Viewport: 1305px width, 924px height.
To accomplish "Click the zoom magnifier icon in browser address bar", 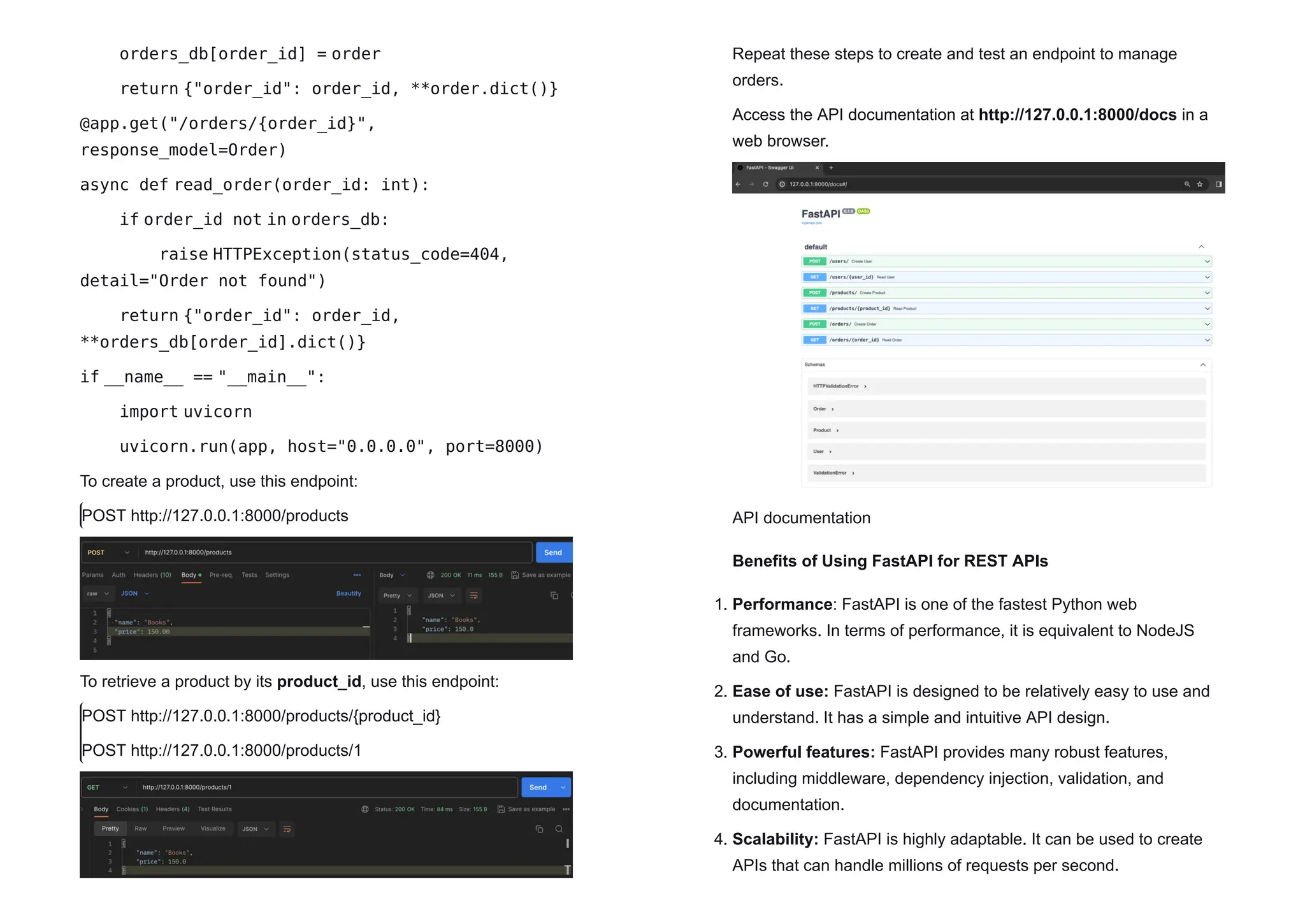I will (1187, 184).
